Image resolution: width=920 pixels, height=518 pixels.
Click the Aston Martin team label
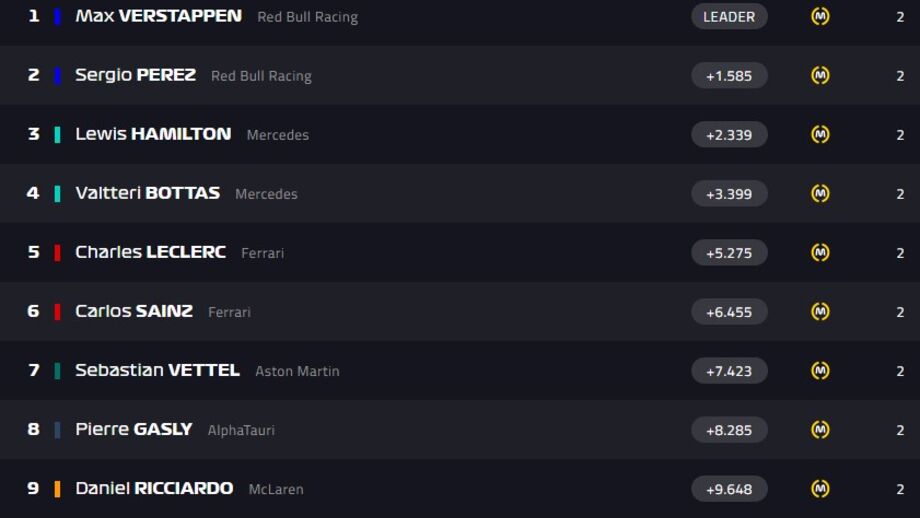(297, 371)
